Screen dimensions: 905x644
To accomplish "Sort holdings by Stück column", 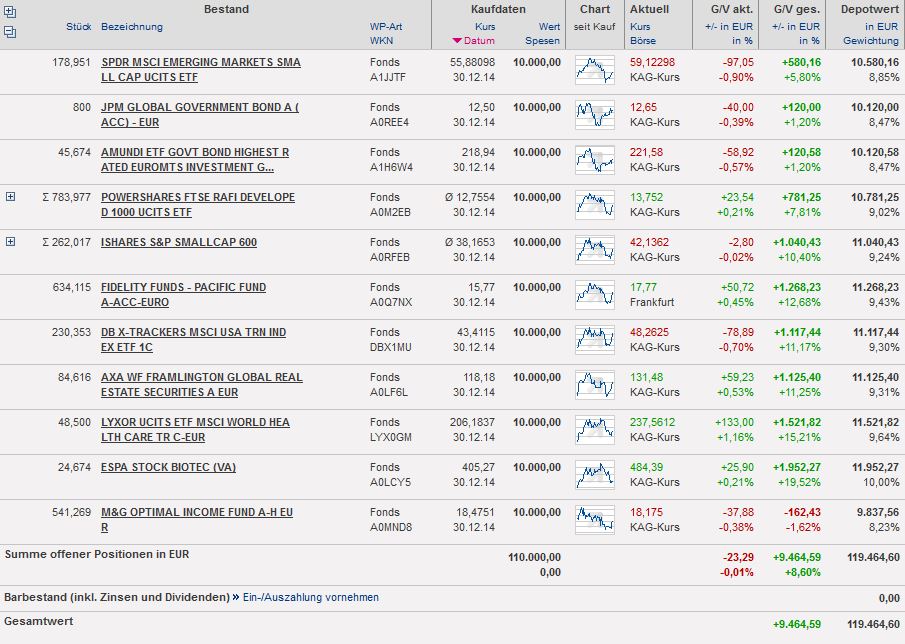I will point(78,26).
